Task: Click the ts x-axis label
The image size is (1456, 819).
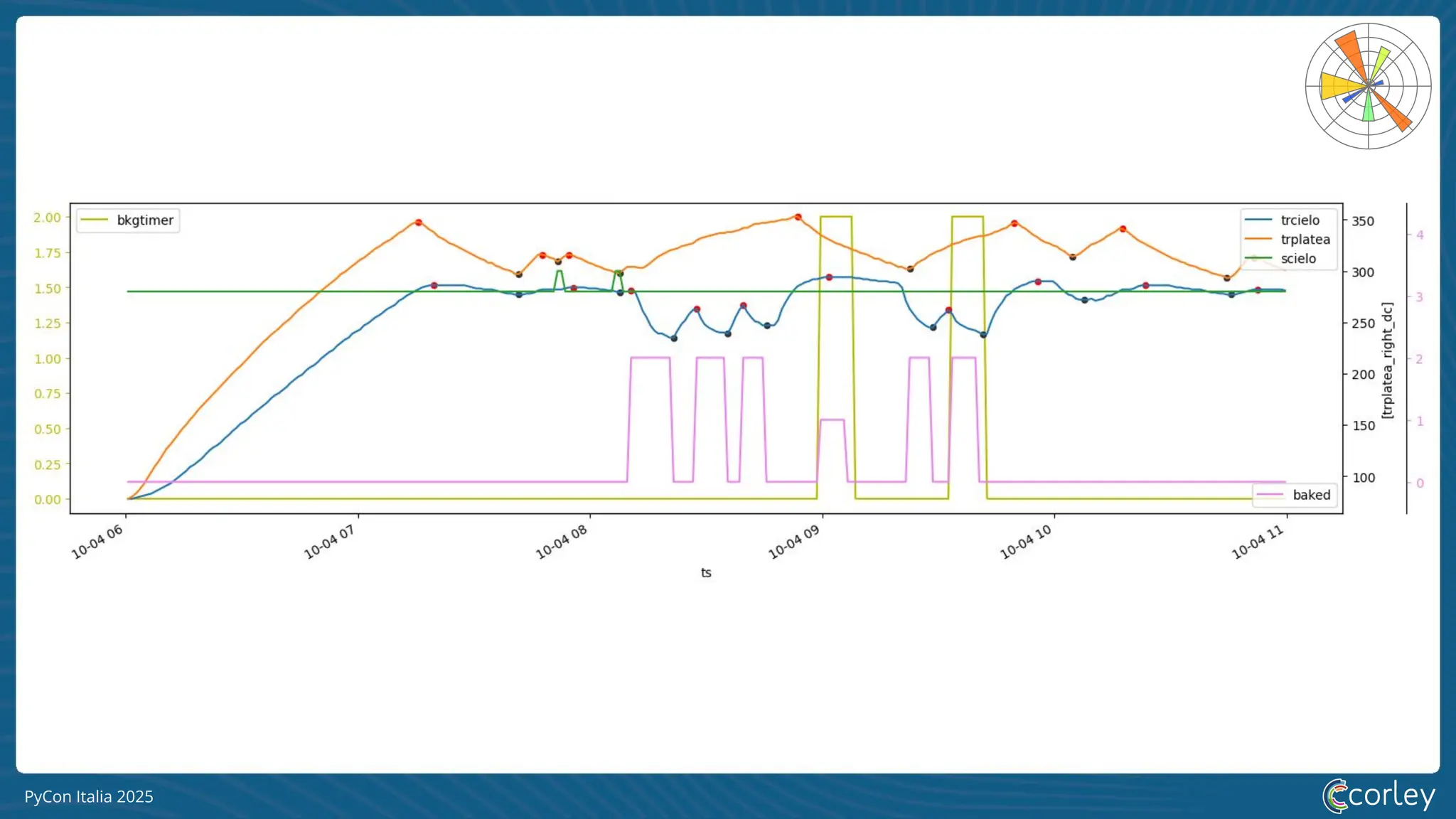Action: click(x=706, y=573)
